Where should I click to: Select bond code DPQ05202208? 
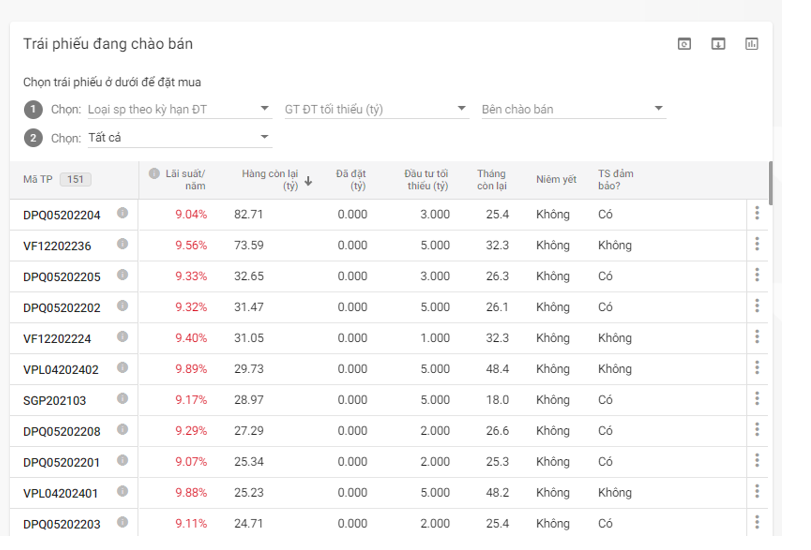[62, 432]
